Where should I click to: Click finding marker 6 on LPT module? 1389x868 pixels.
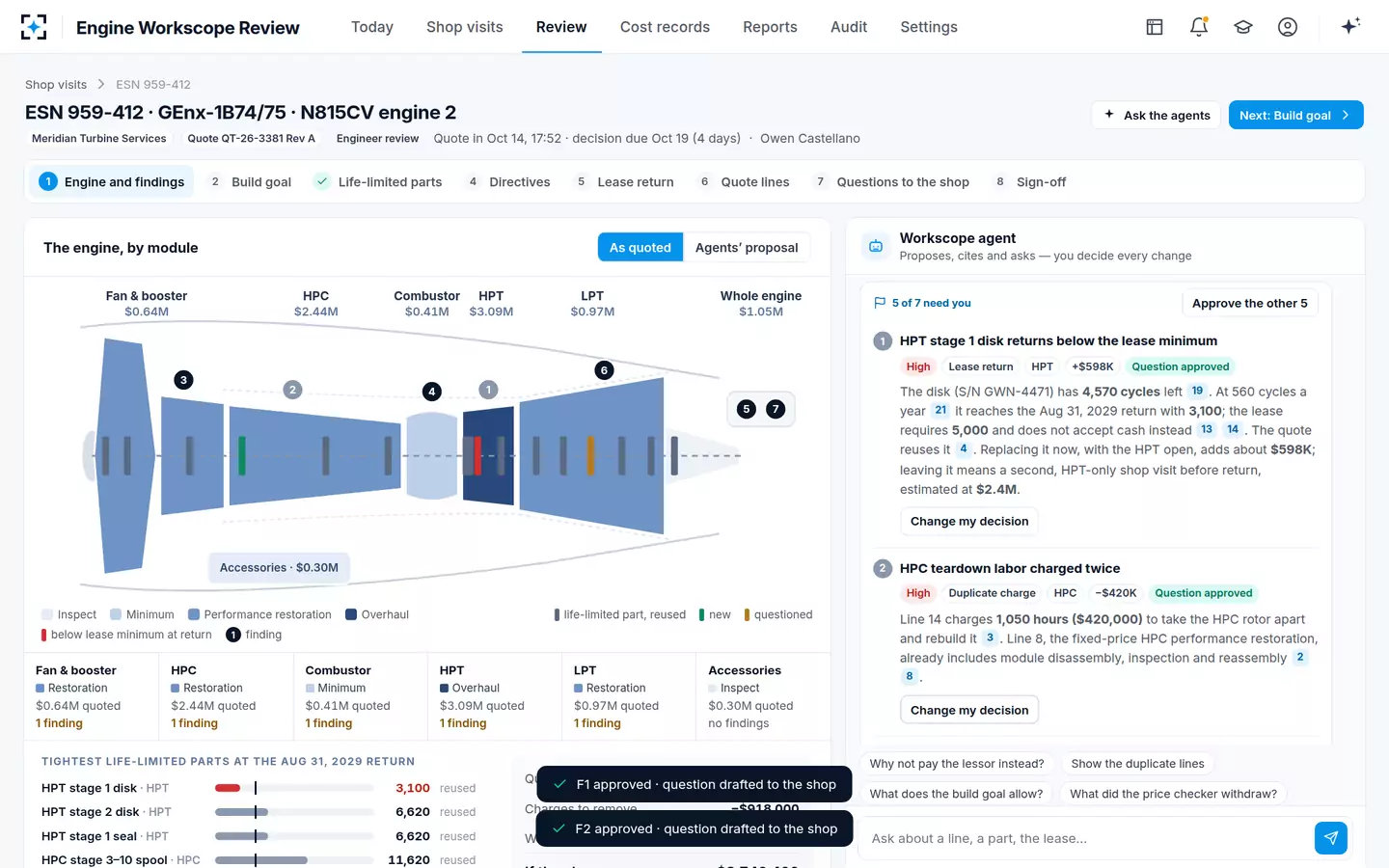pyautogui.click(x=604, y=370)
